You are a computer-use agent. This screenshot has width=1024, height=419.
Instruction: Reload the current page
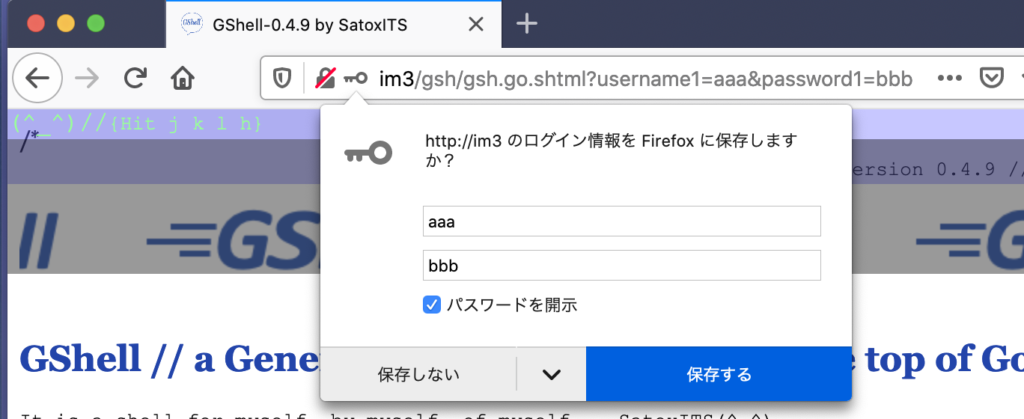[135, 79]
